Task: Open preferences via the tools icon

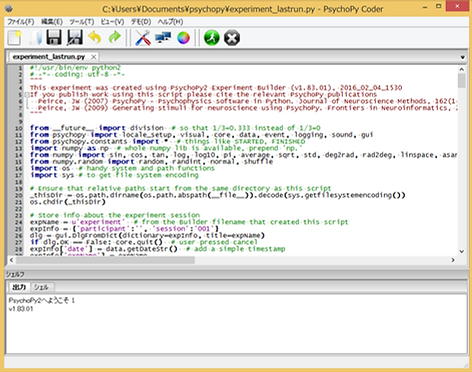Action: pyautogui.click(x=143, y=38)
